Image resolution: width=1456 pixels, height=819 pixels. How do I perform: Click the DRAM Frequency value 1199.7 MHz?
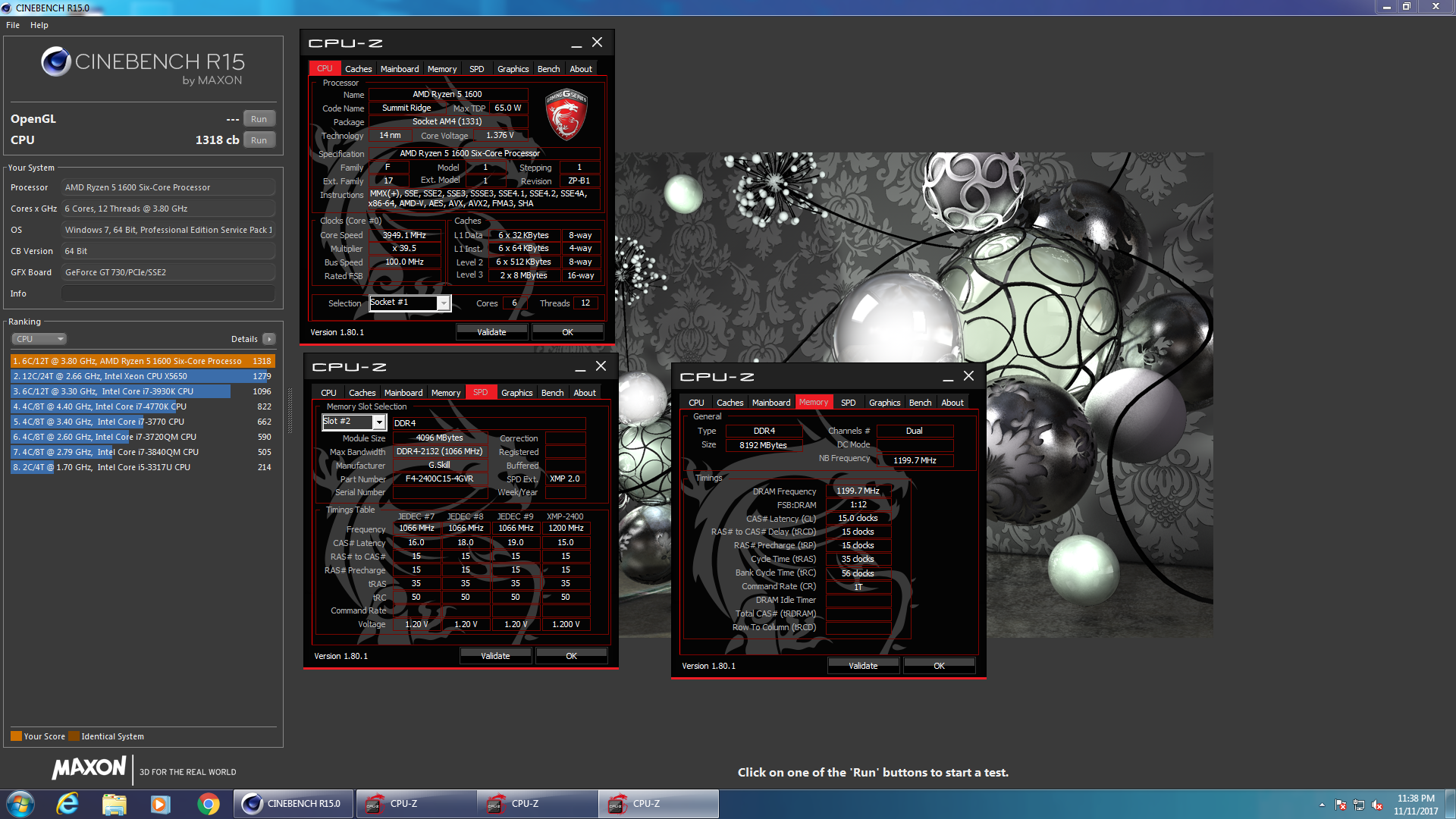tap(858, 491)
